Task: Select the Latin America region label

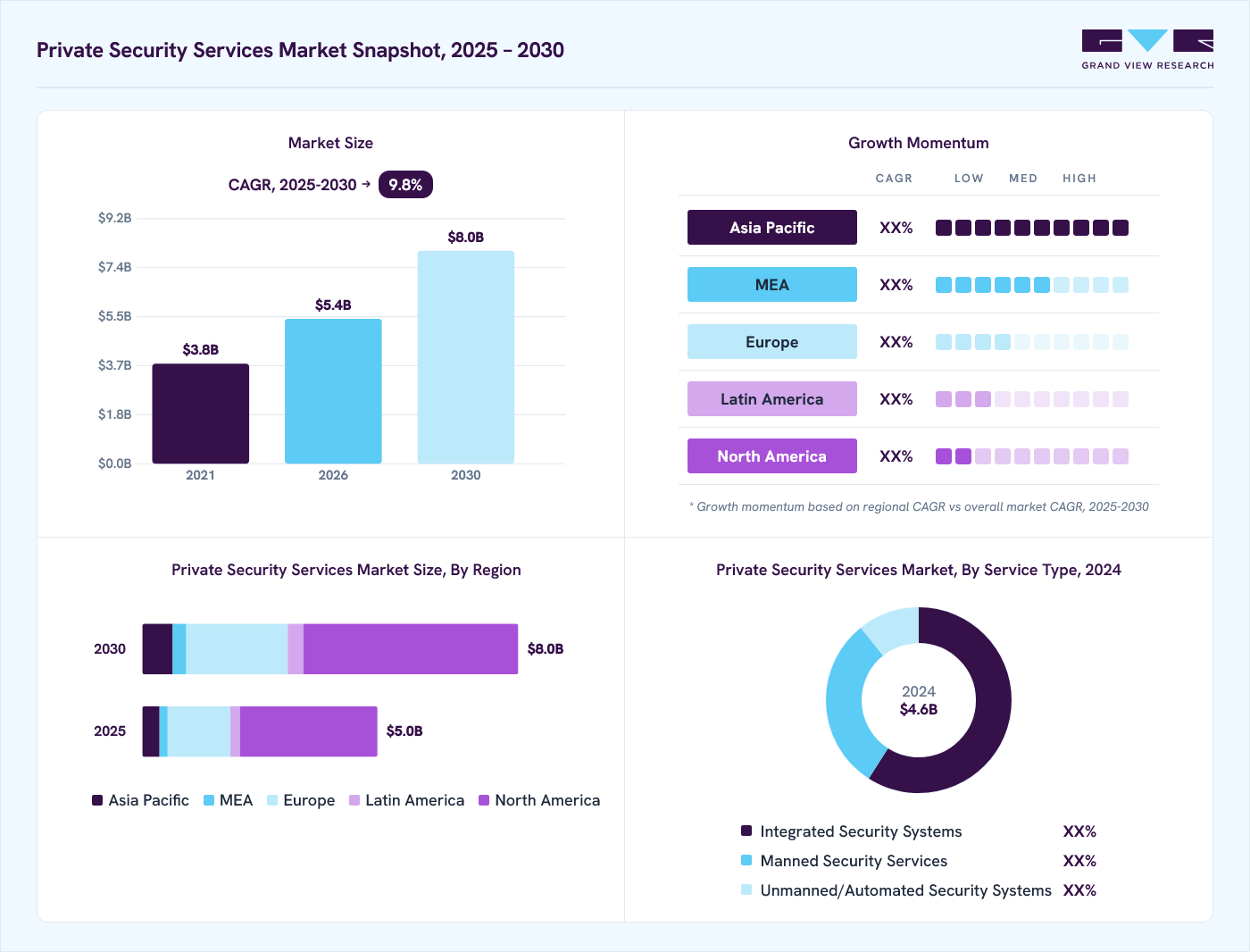Action: click(772, 399)
